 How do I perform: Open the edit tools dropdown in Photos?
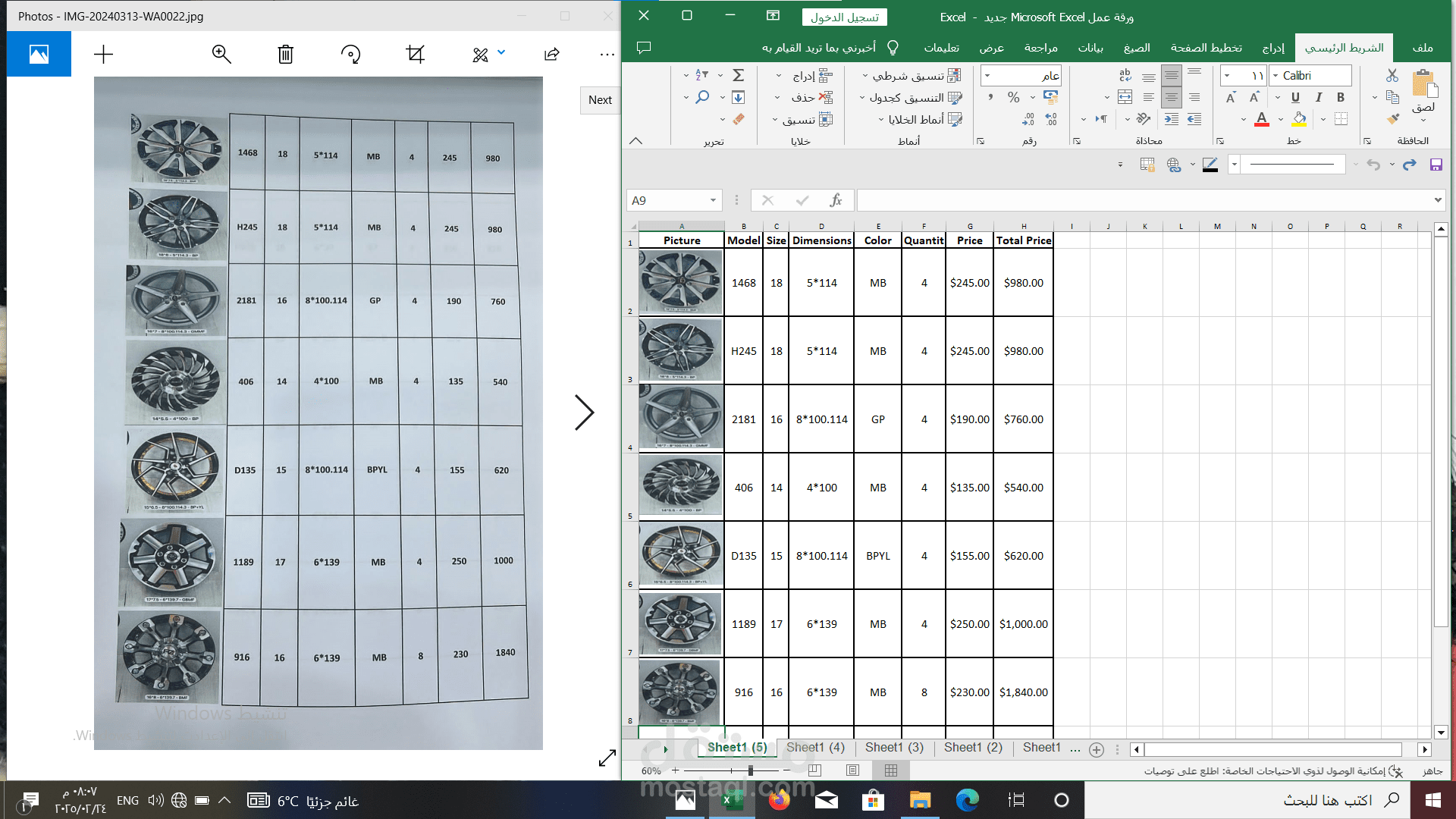tap(501, 52)
